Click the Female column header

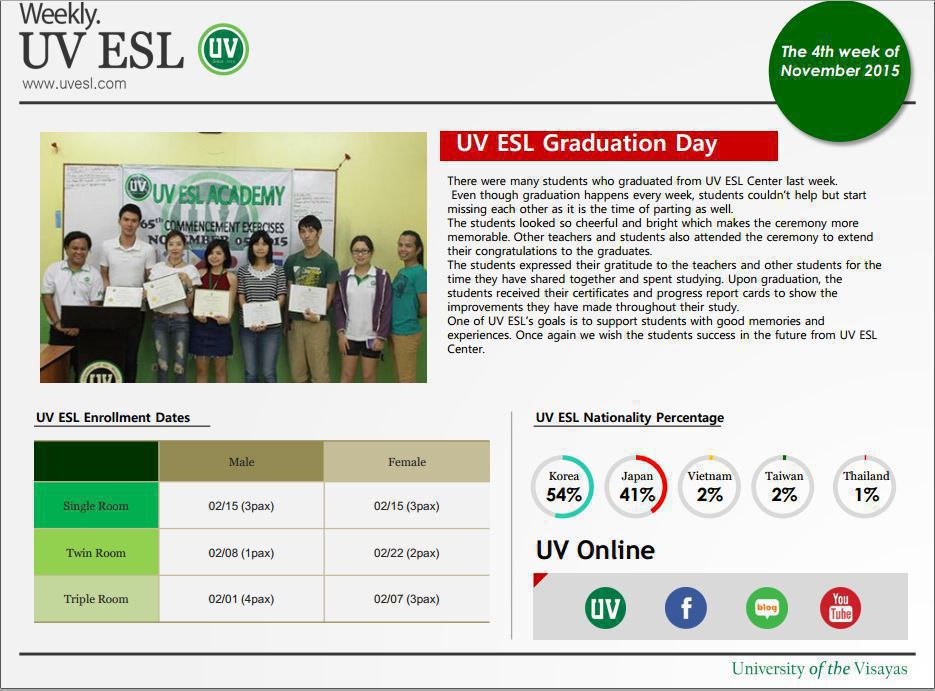(407, 461)
